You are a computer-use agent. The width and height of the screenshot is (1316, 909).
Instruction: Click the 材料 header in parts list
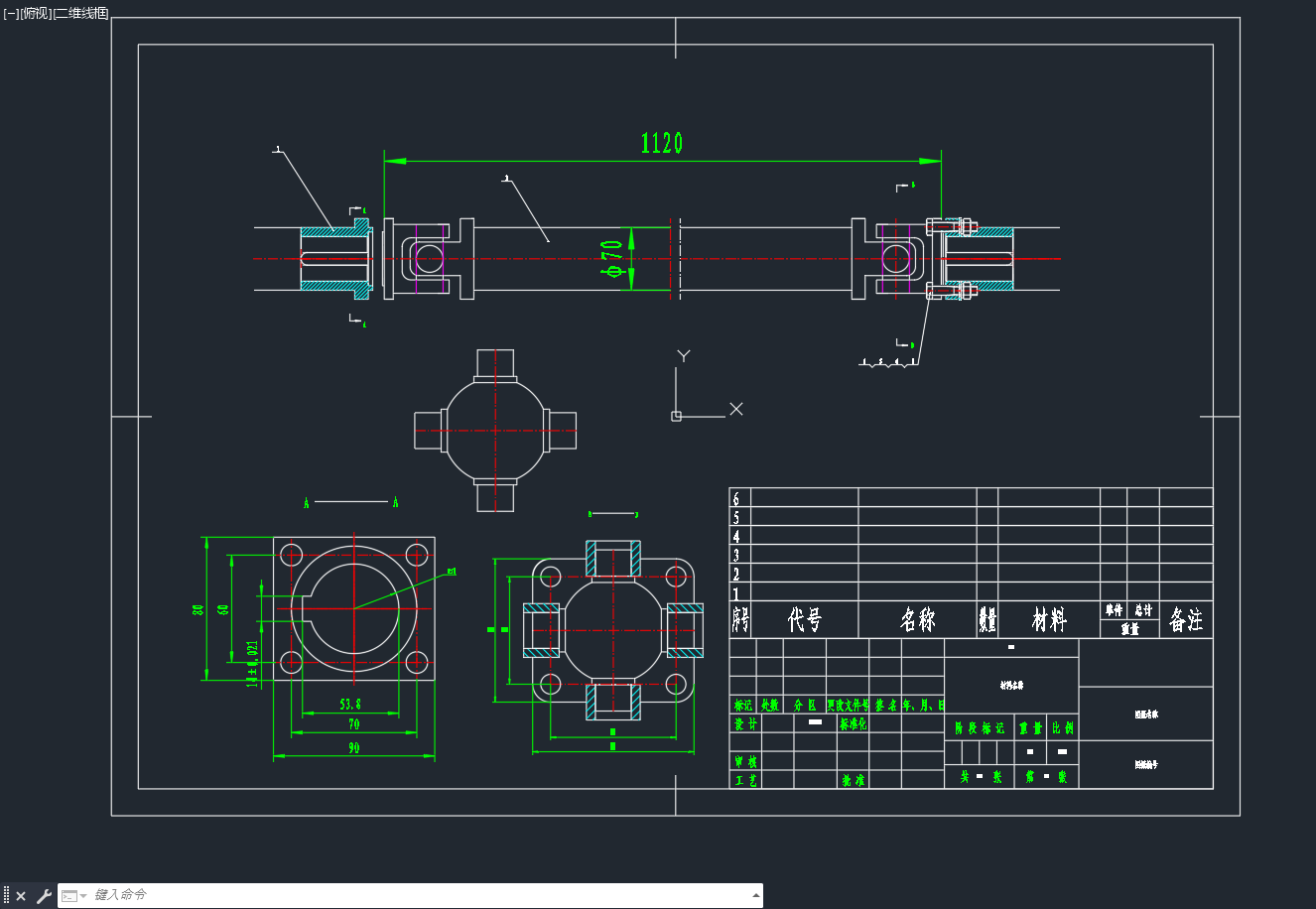[x=1049, y=620]
